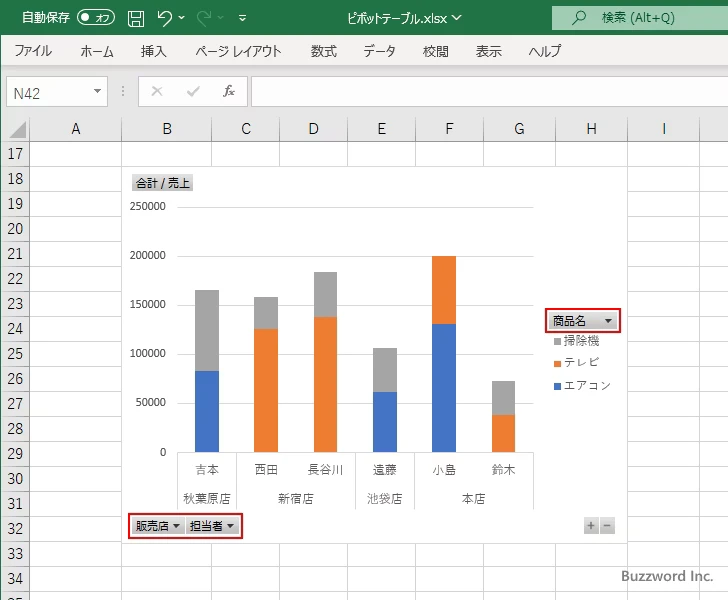This screenshot has width=728, height=600.
Task: Open the ファイル menu
Action: coord(33,51)
